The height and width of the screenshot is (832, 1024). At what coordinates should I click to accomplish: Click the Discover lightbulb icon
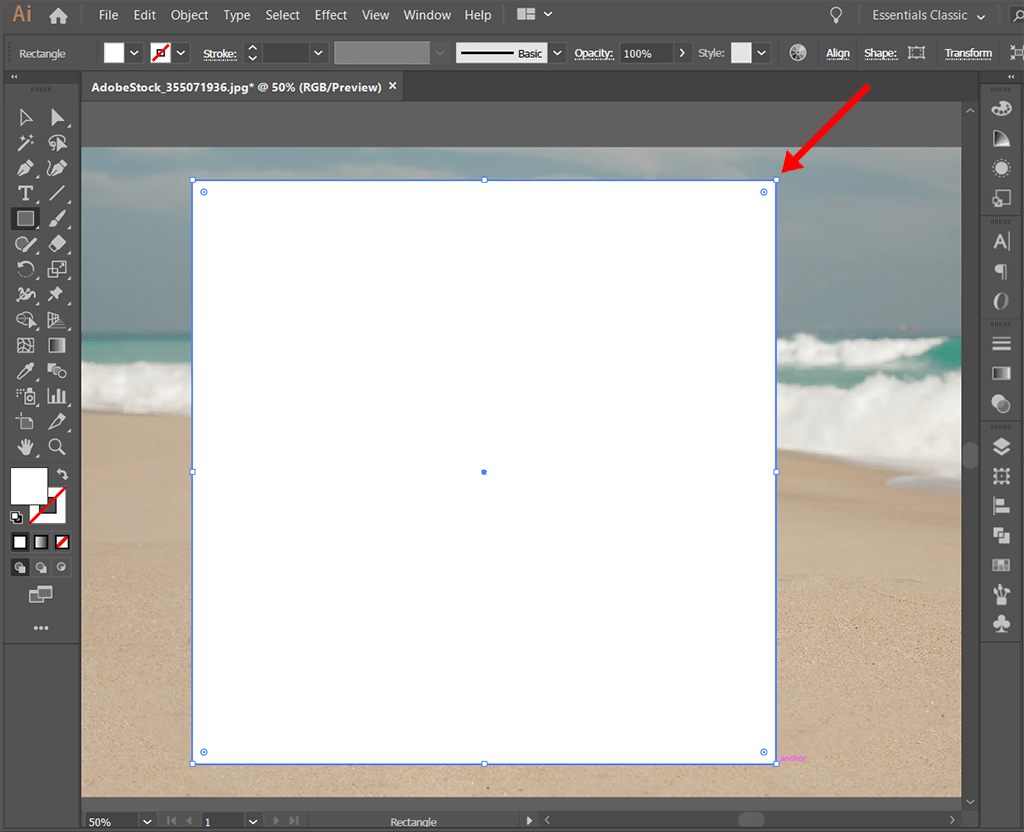coord(835,15)
